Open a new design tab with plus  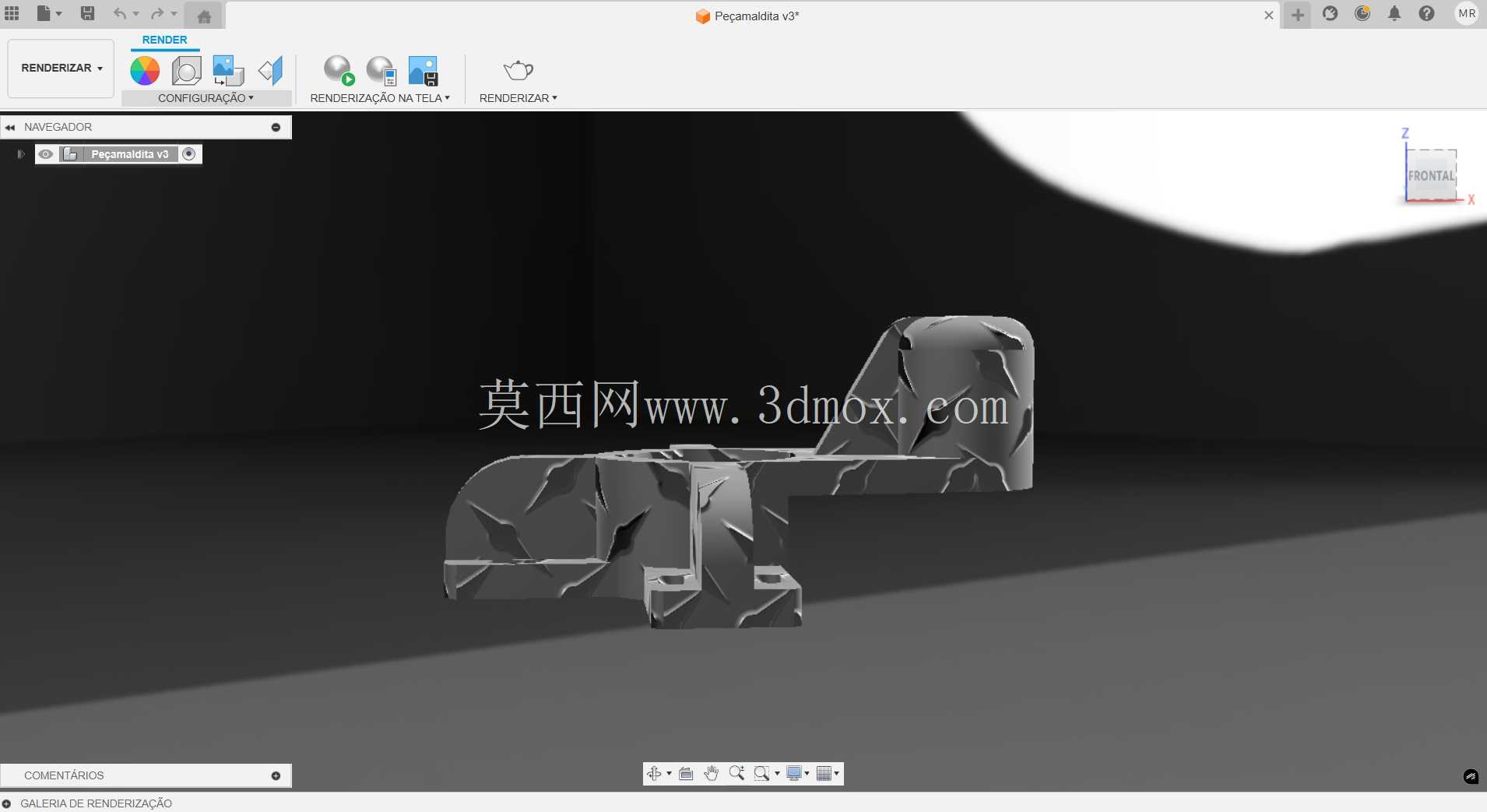[1297, 15]
